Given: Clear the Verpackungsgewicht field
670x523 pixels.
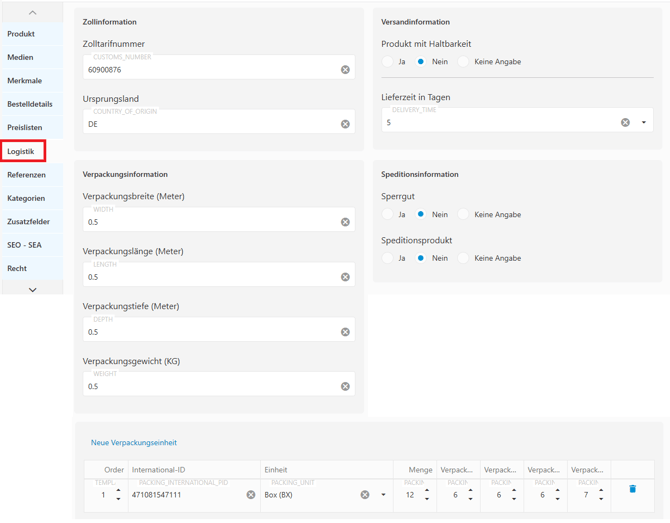Looking at the screenshot, I should [x=345, y=386].
